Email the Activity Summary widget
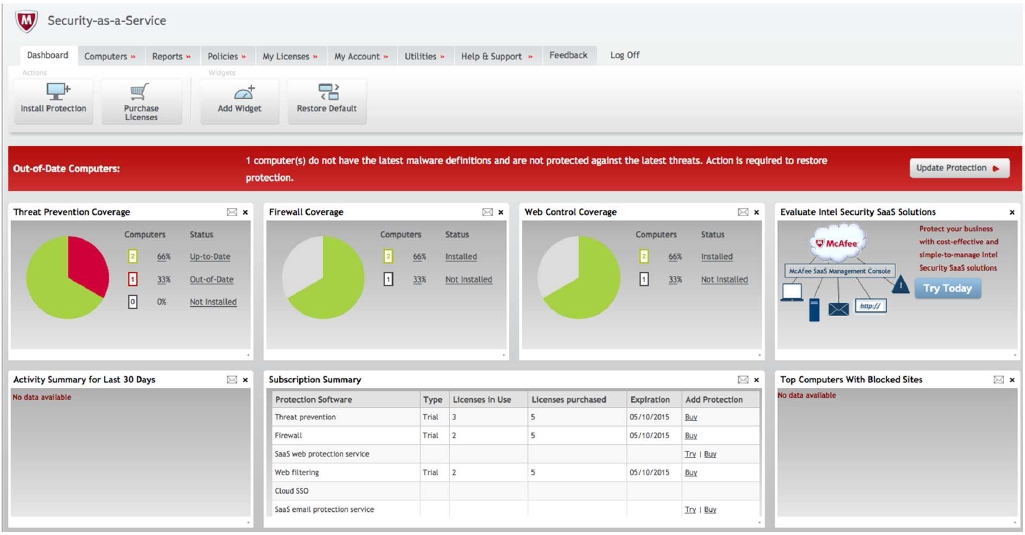Viewport: 1025px width, 535px height. coord(232,379)
